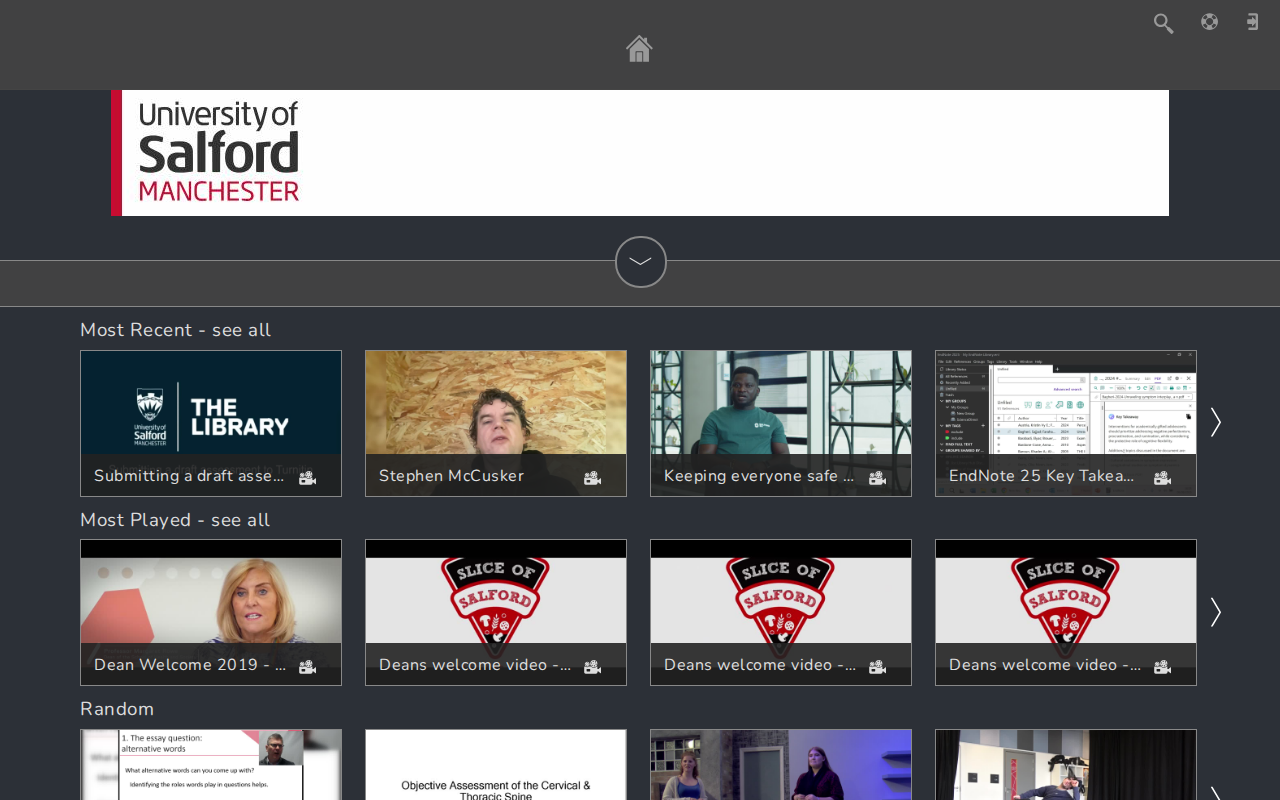The width and height of the screenshot is (1280, 800).
Task: Go to the Home page icon
Action: 639,48
